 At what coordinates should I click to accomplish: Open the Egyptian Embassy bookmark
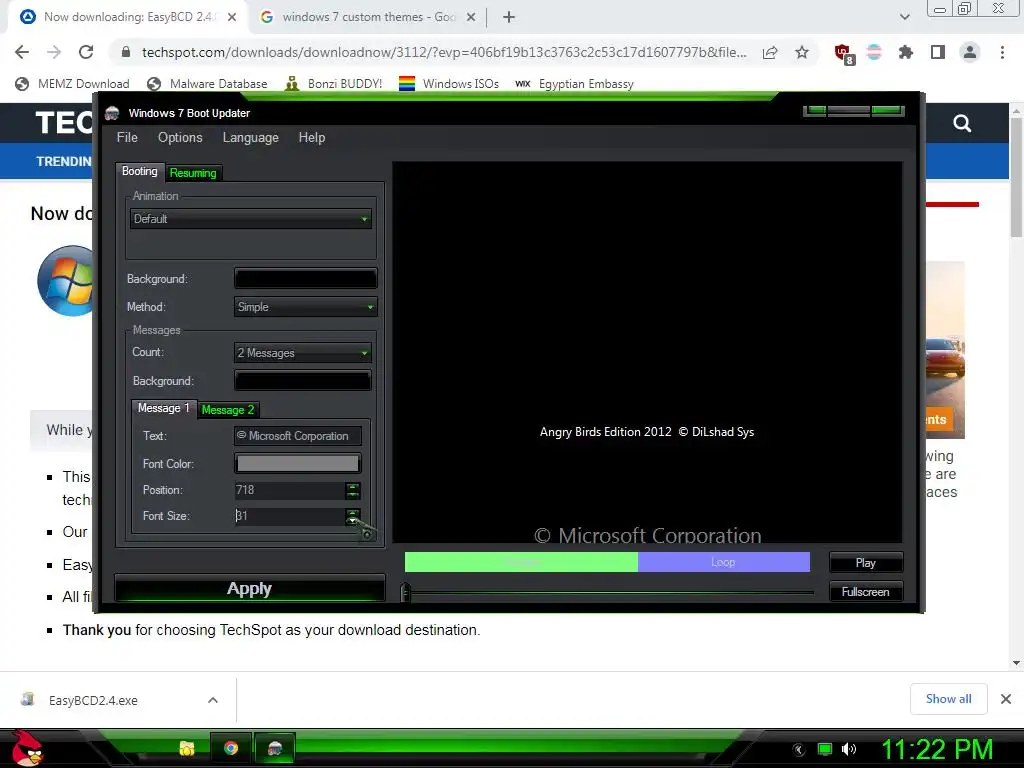pos(575,84)
